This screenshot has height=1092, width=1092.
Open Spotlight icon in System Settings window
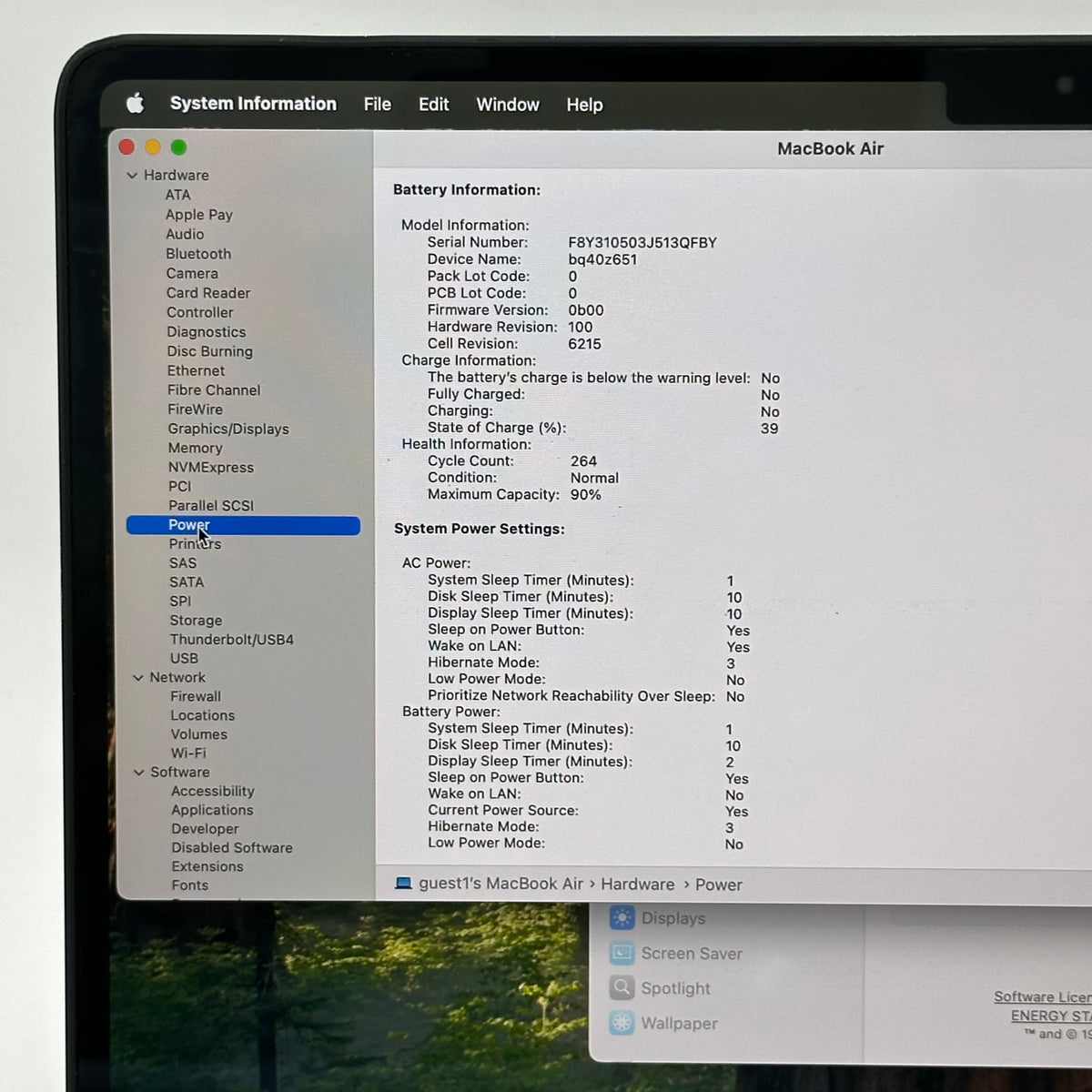coord(622,987)
